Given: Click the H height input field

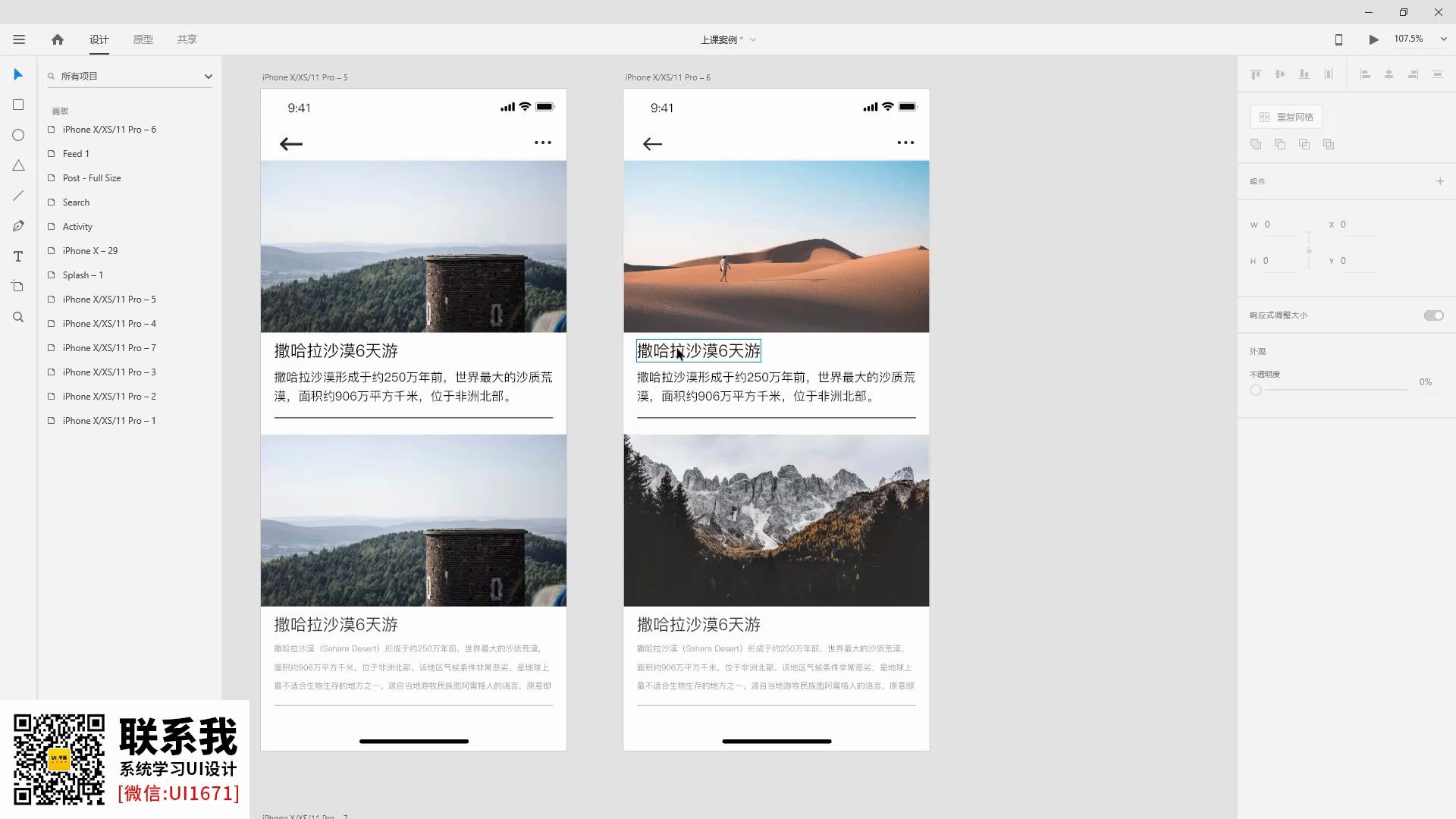Looking at the screenshot, I should coord(1282,261).
